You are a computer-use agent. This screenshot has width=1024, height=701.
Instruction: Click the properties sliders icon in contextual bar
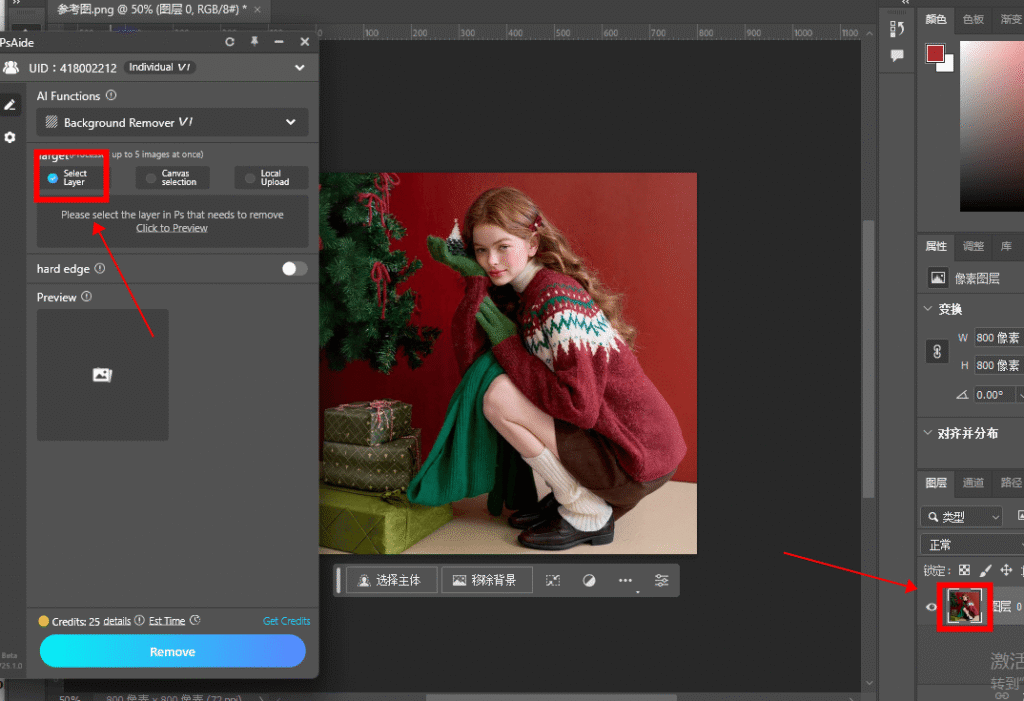[661, 580]
